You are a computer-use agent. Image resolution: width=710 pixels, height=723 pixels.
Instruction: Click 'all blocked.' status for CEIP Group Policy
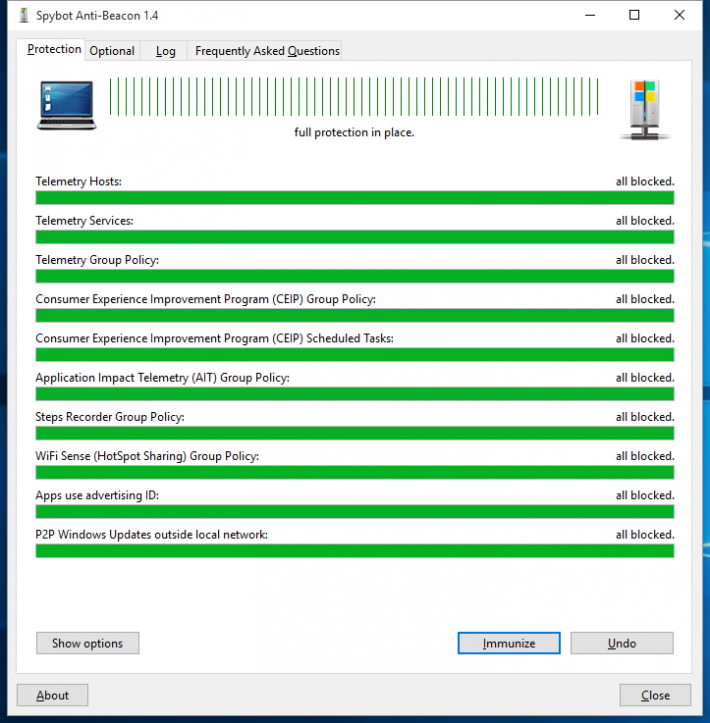click(645, 299)
